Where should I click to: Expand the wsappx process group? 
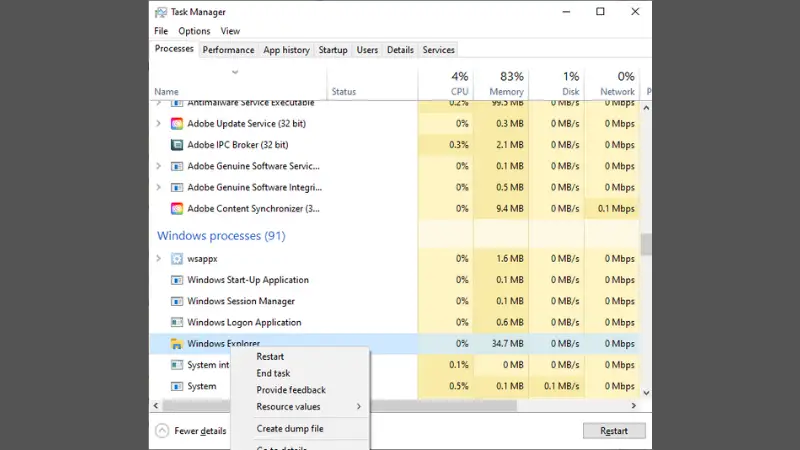(158, 259)
